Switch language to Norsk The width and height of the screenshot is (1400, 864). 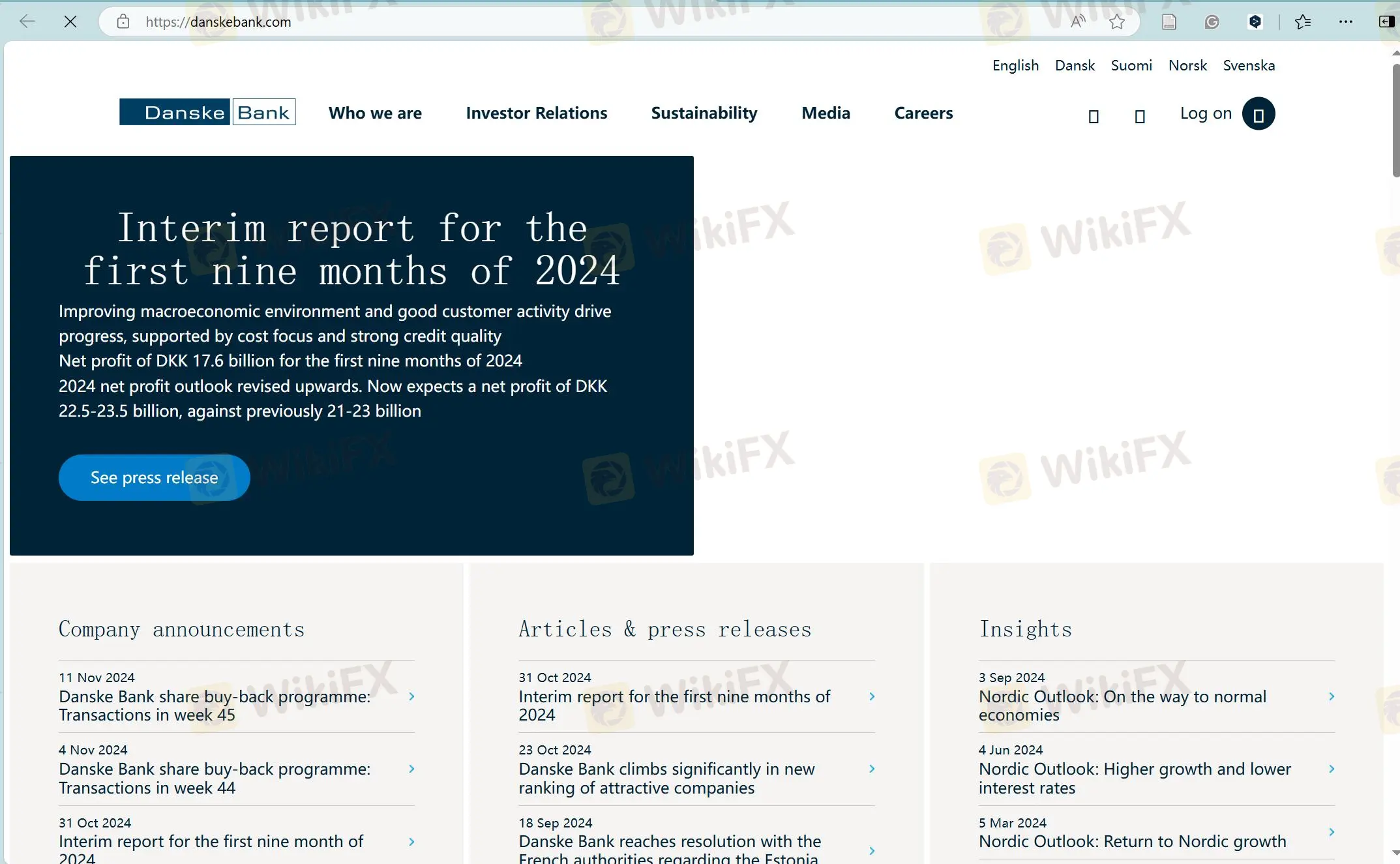1187,65
